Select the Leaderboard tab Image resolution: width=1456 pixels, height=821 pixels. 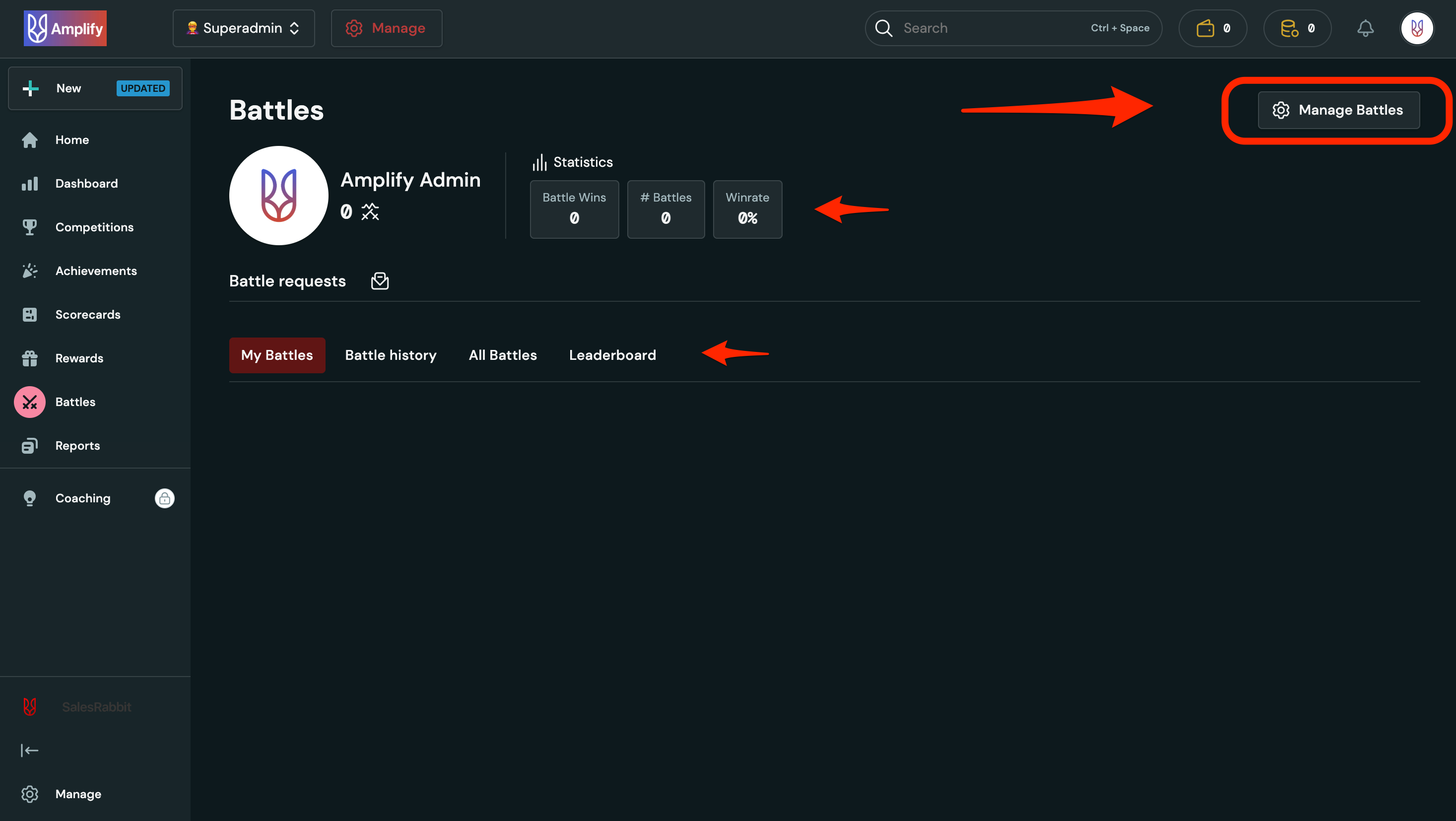pos(612,355)
